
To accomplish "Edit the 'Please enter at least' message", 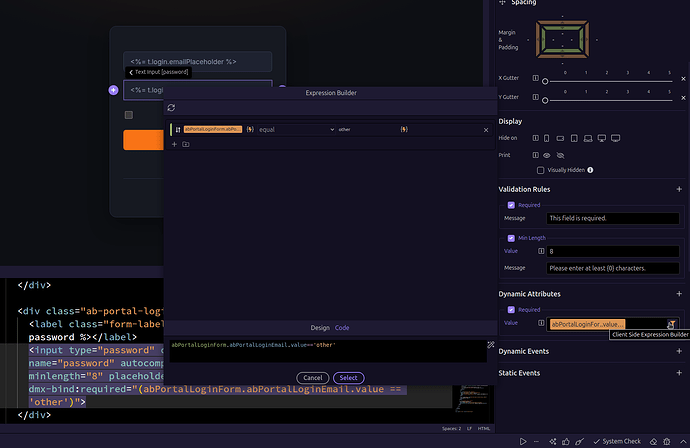I will pos(613,268).
